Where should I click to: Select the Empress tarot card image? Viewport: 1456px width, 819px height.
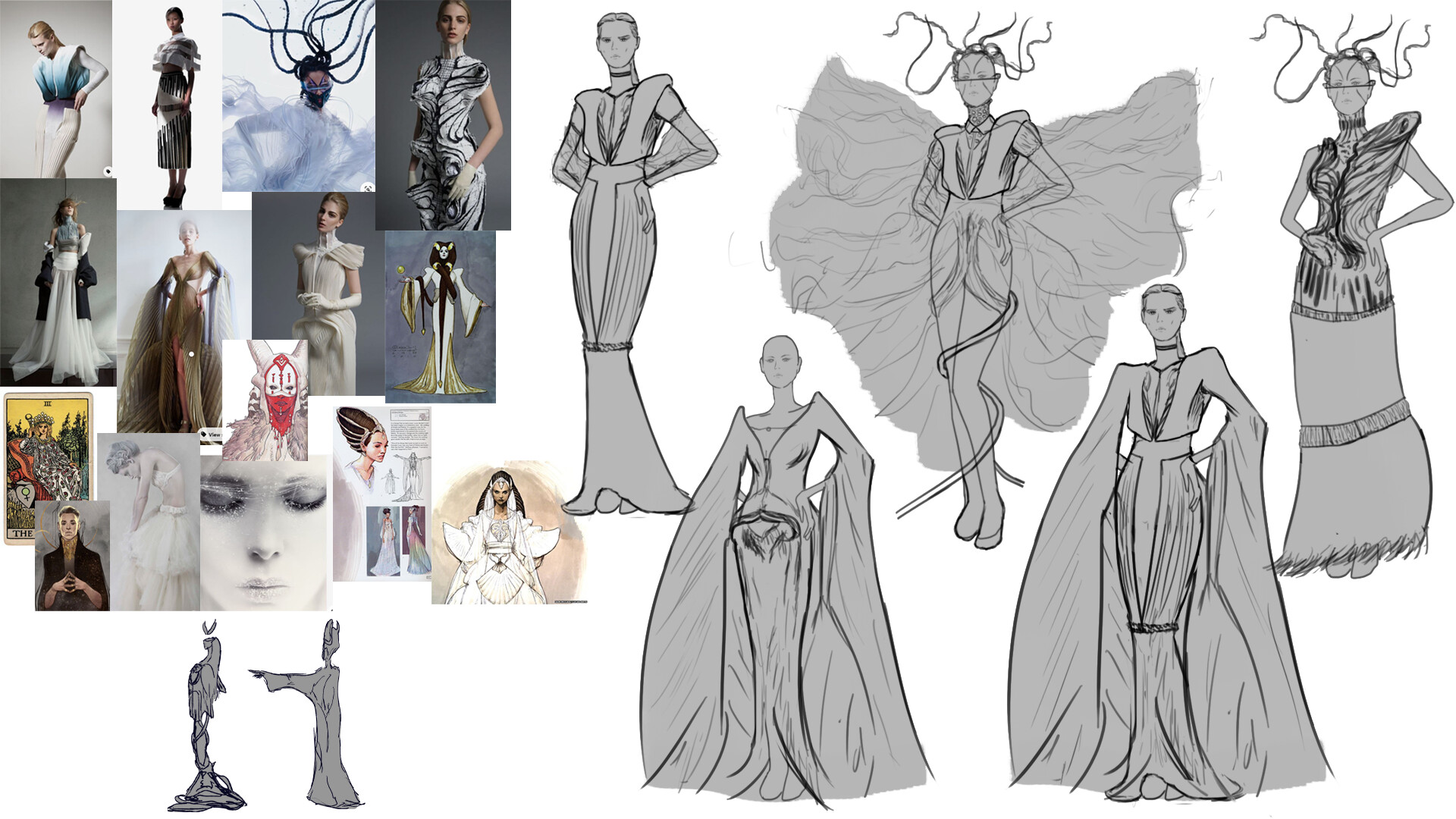click(x=47, y=447)
